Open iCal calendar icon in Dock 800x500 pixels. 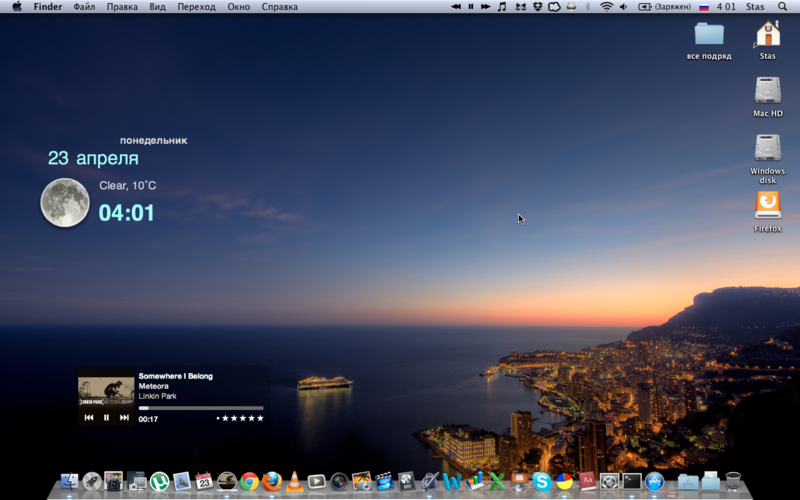click(204, 481)
